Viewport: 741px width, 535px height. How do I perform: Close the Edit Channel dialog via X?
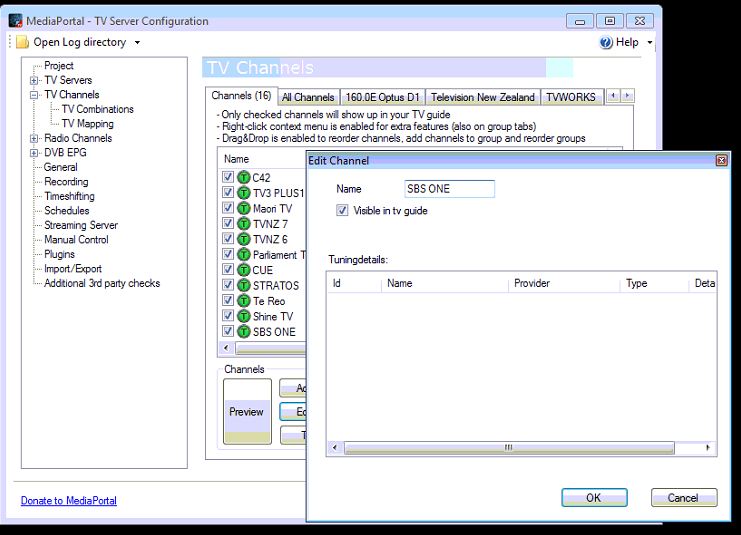pyautogui.click(x=721, y=160)
